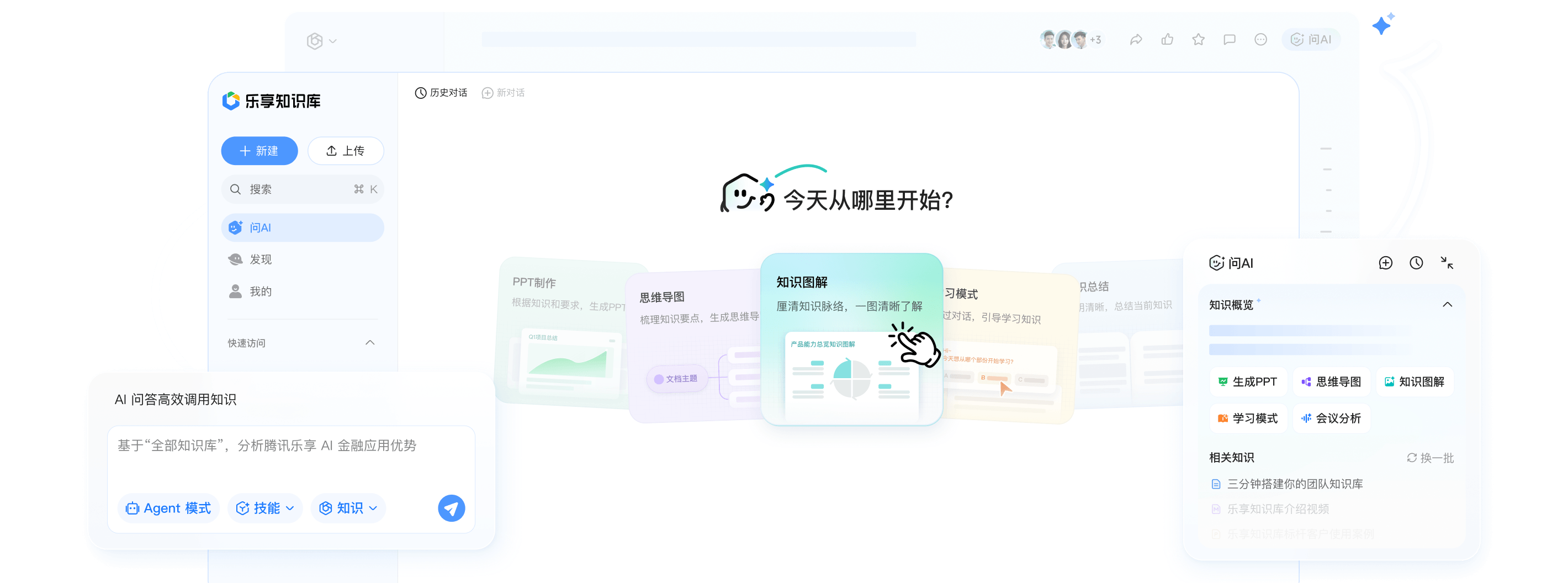
Task: Star this document as favorite
Action: 1198,40
